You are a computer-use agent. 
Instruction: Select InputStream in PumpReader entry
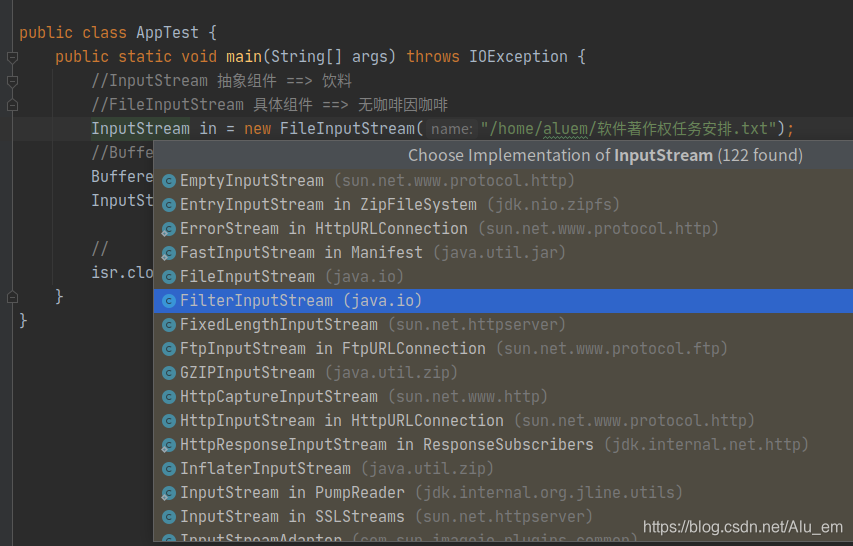click(x=503, y=493)
